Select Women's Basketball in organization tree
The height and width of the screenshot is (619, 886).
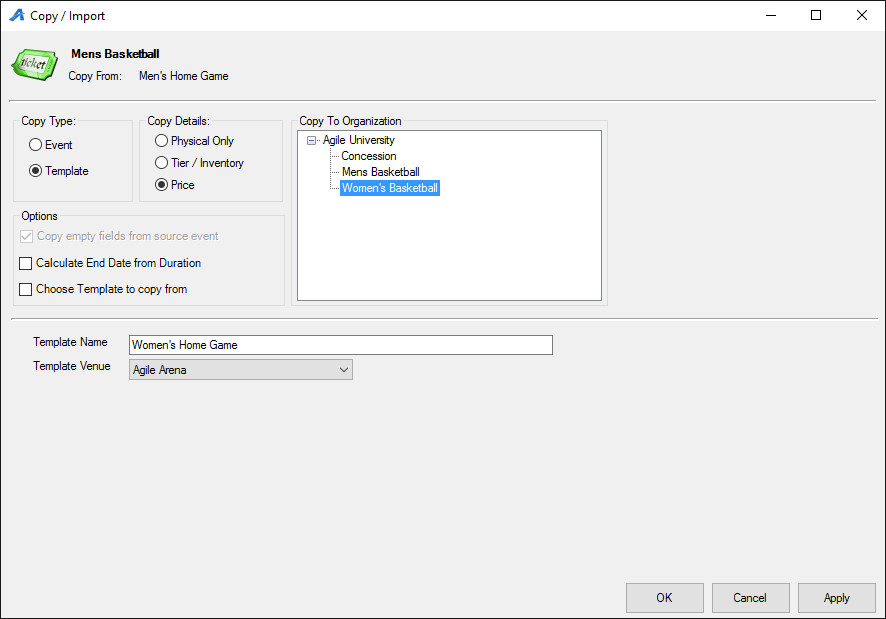click(x=390, y=188)
